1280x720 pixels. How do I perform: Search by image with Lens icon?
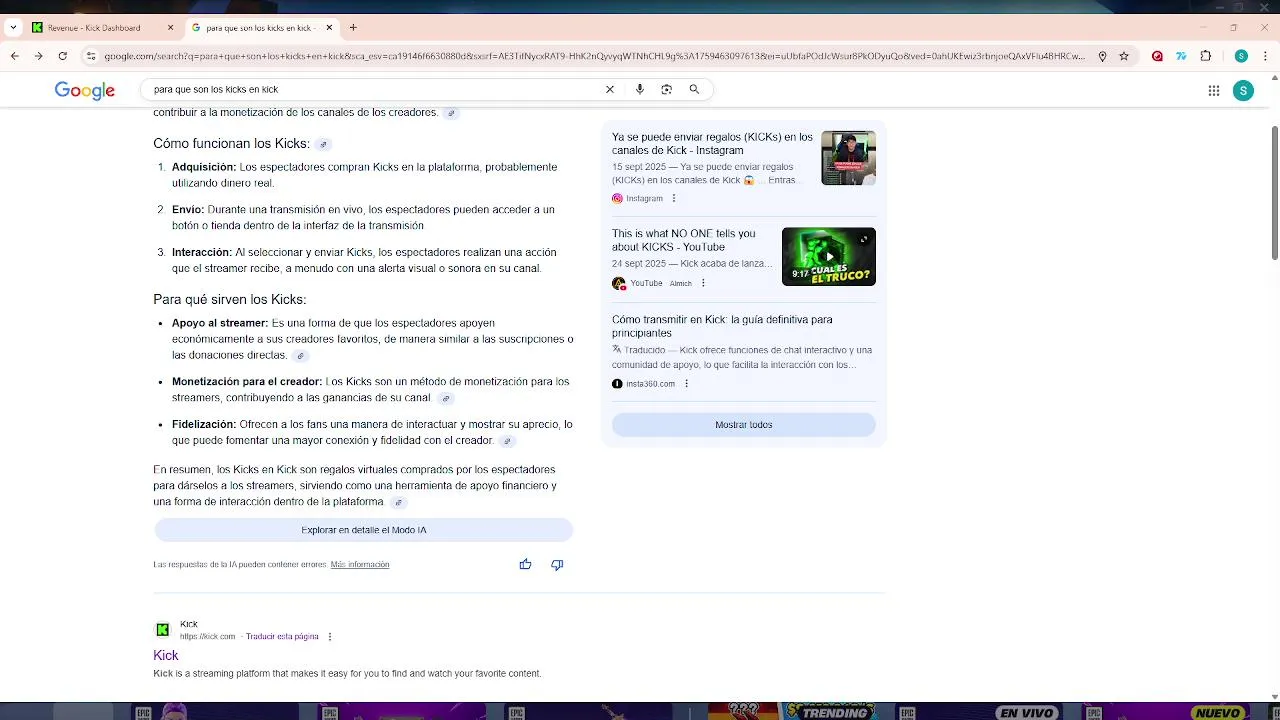[667, 89]
